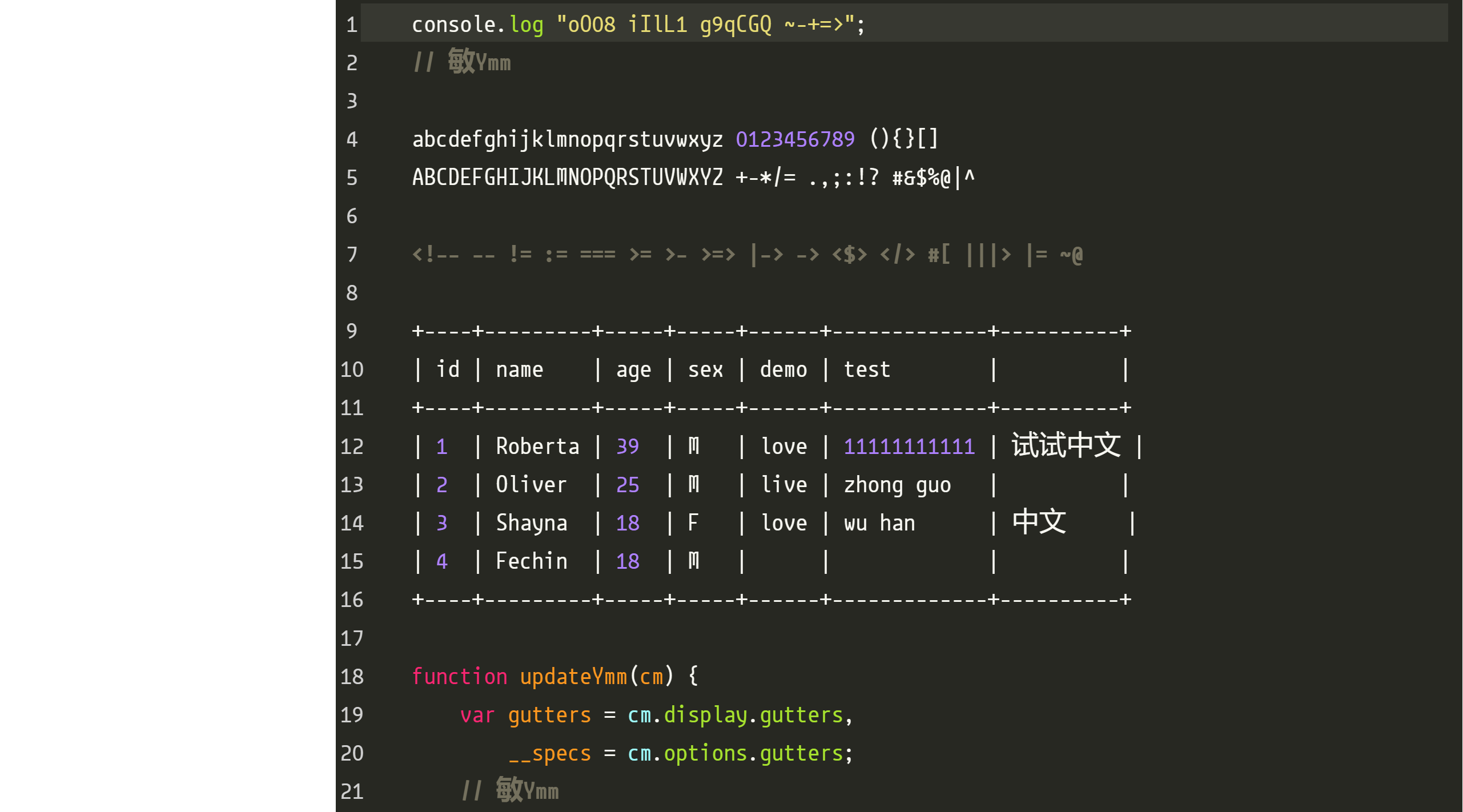Click the 'Shayna' name cell
1463x812 pixels.
pos(531,523)
